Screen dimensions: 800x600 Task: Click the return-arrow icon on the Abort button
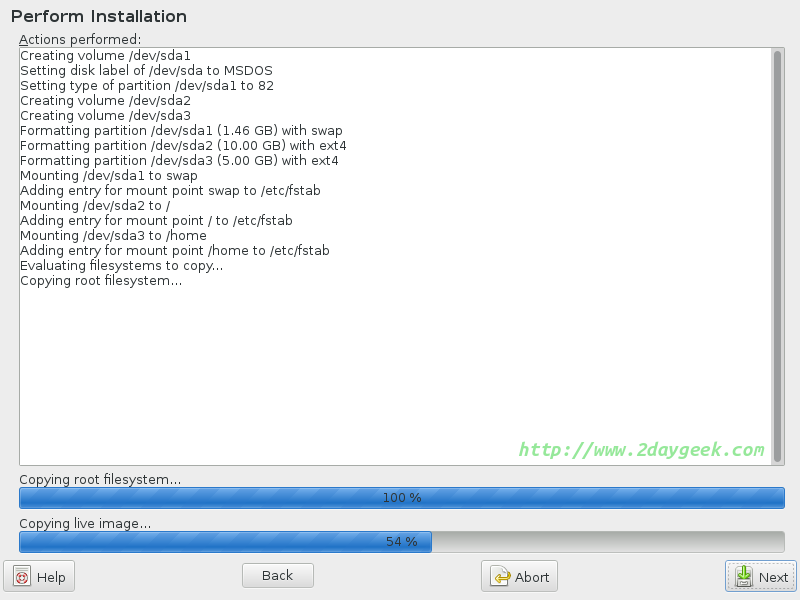[500, 577]
